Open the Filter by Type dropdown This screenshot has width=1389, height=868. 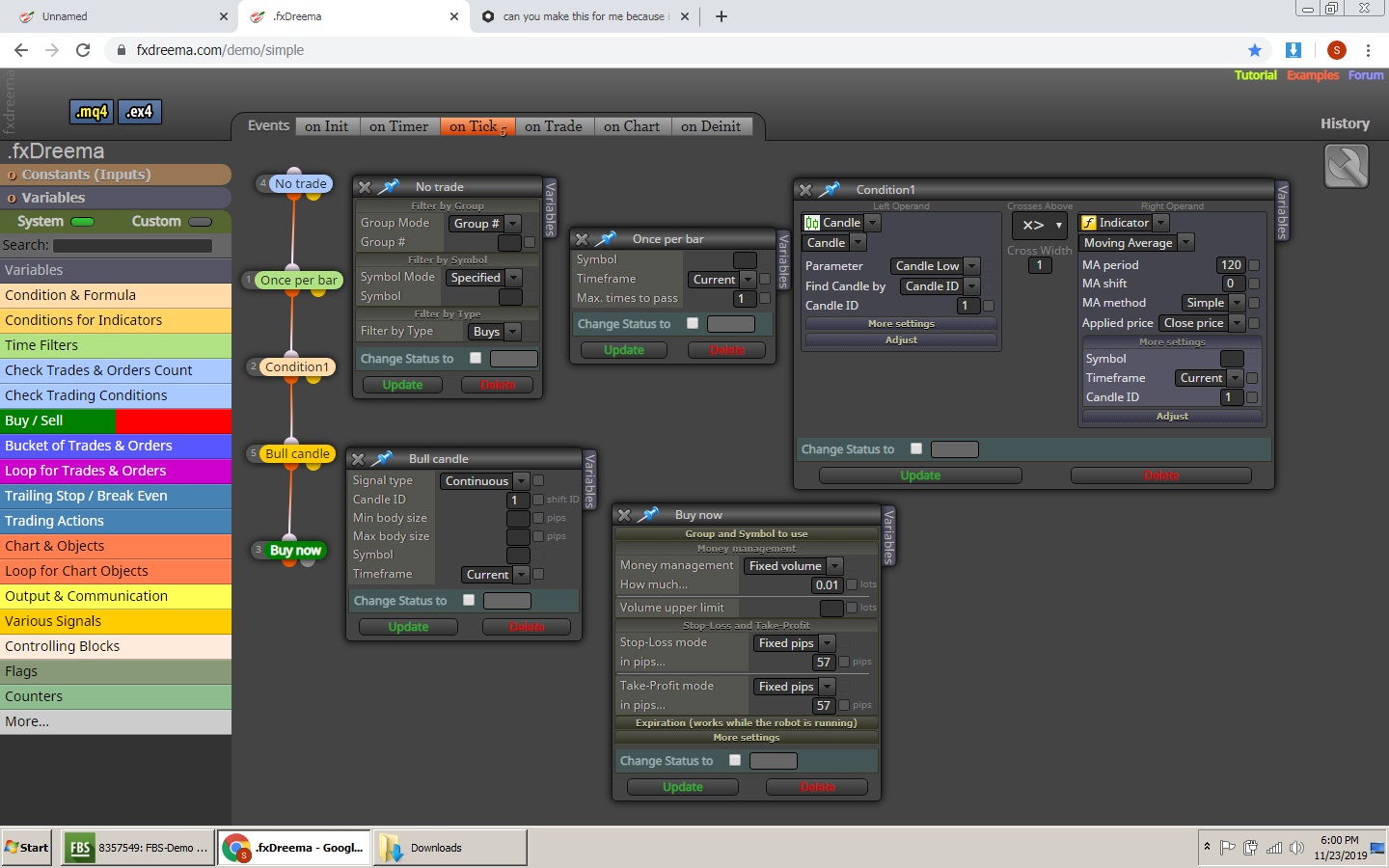click(x=495, y=332)
